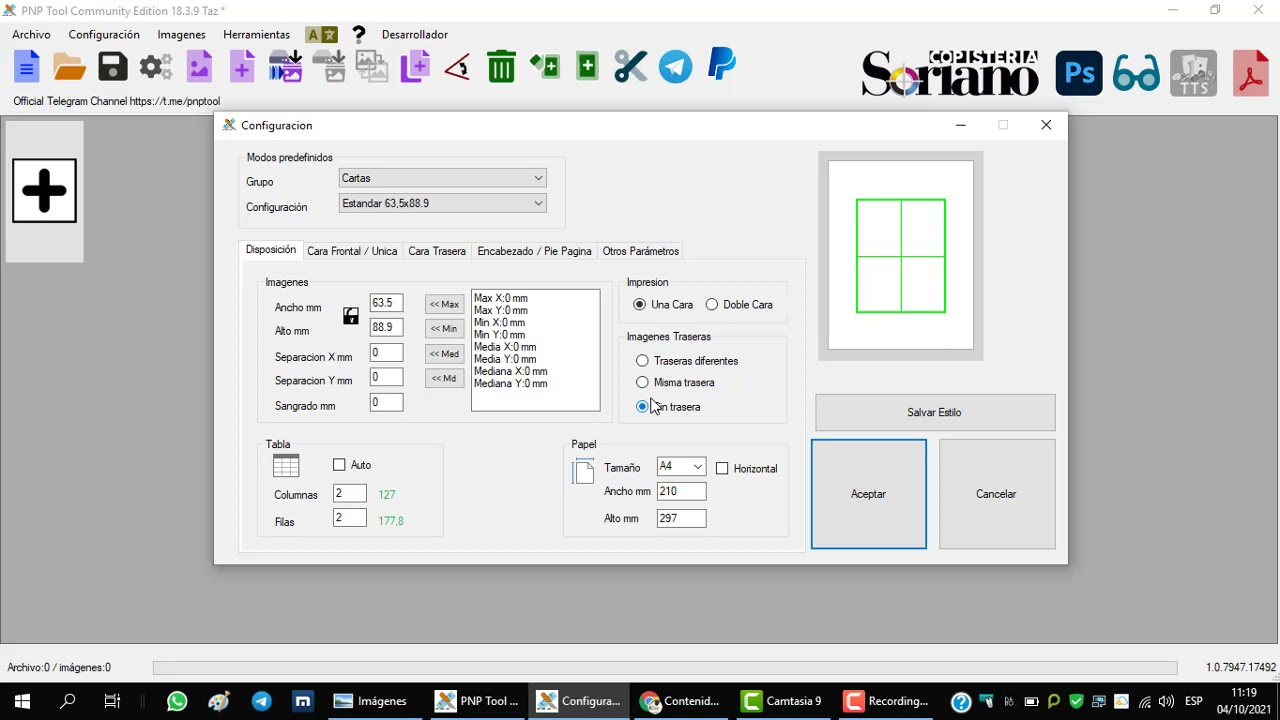The width and height of the screenshot is (1280, 720).
Task: Select the Doble Cara radio button
Action: 712,304
